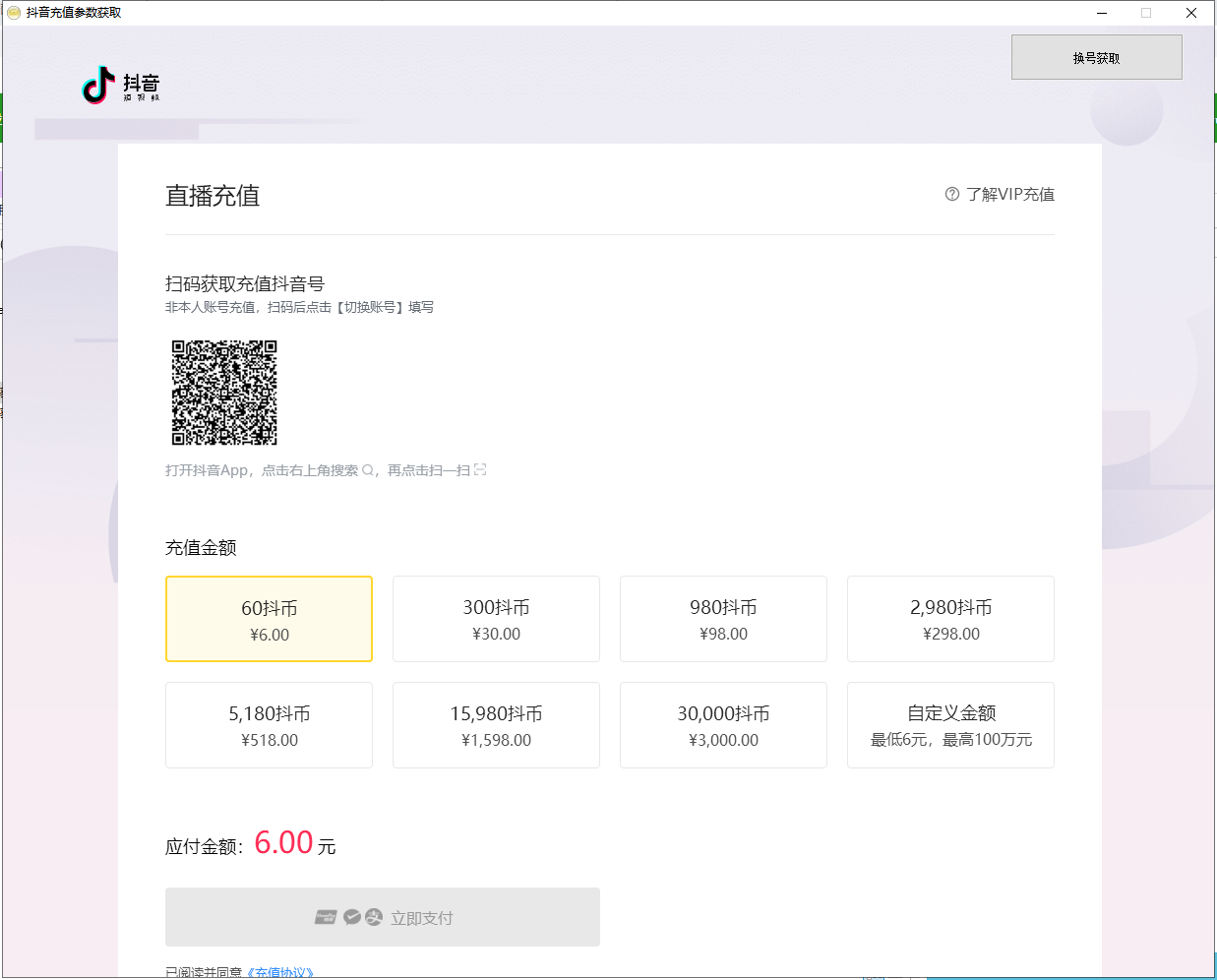The image size is (1217, 980).
Task: Click the 直播充值 heading
Action: (x=213, y=196)
